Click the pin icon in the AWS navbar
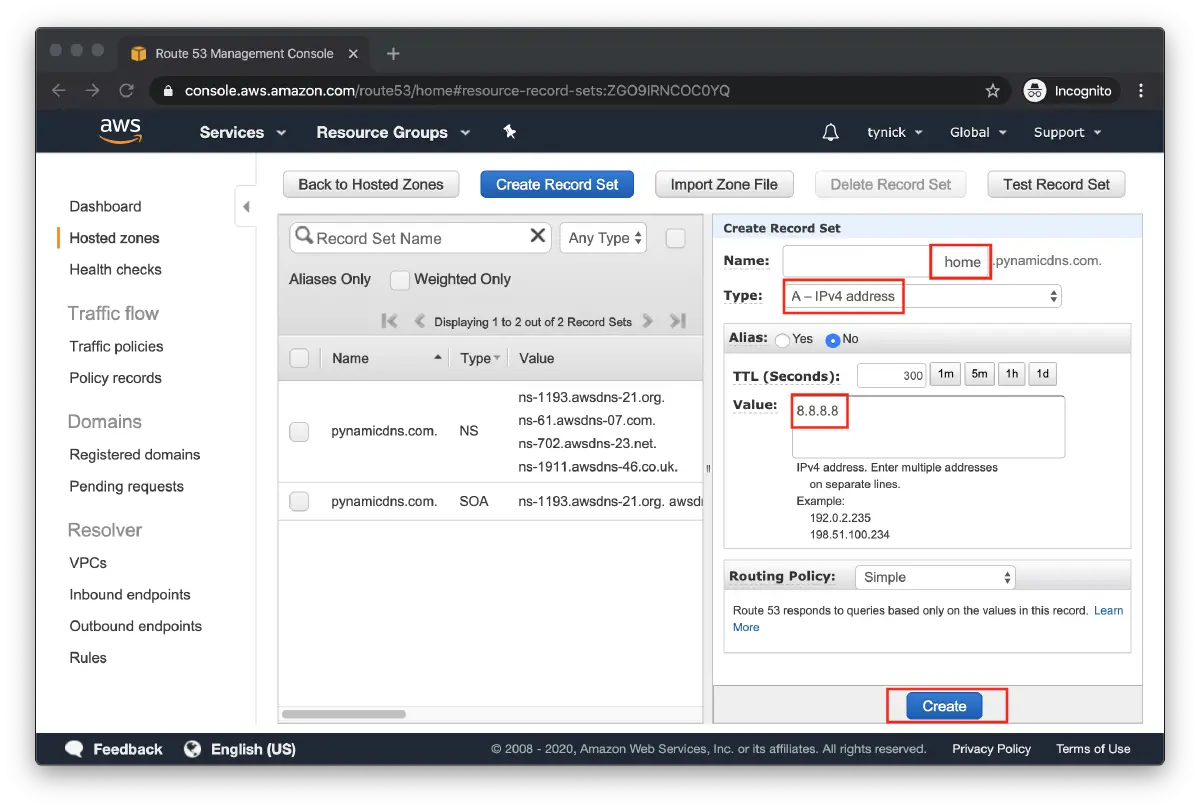1200x809 pixels. tap(509, 131)
